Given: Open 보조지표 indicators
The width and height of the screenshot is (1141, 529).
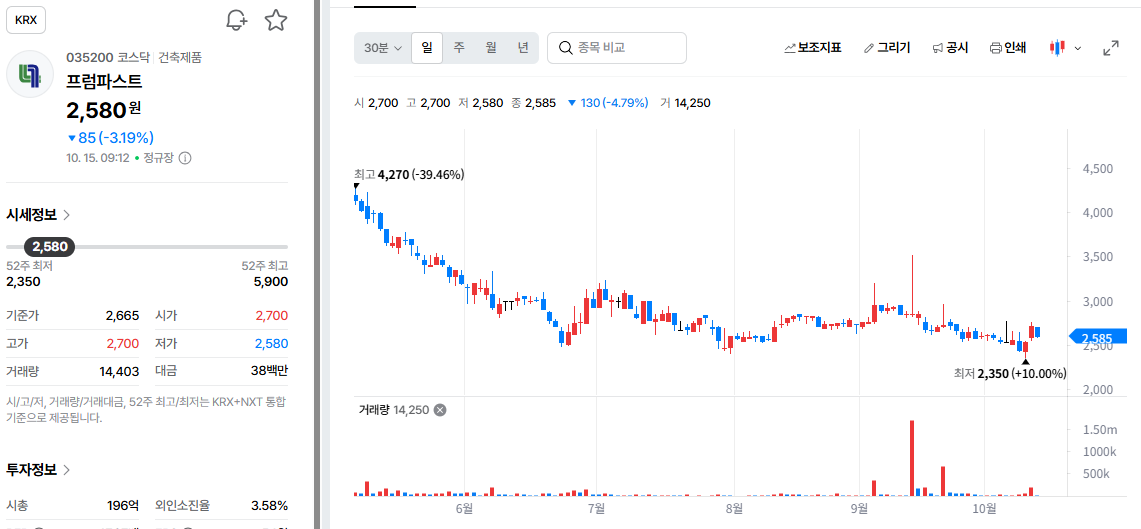Looking at the screenshot, I should tap(812, 48).
